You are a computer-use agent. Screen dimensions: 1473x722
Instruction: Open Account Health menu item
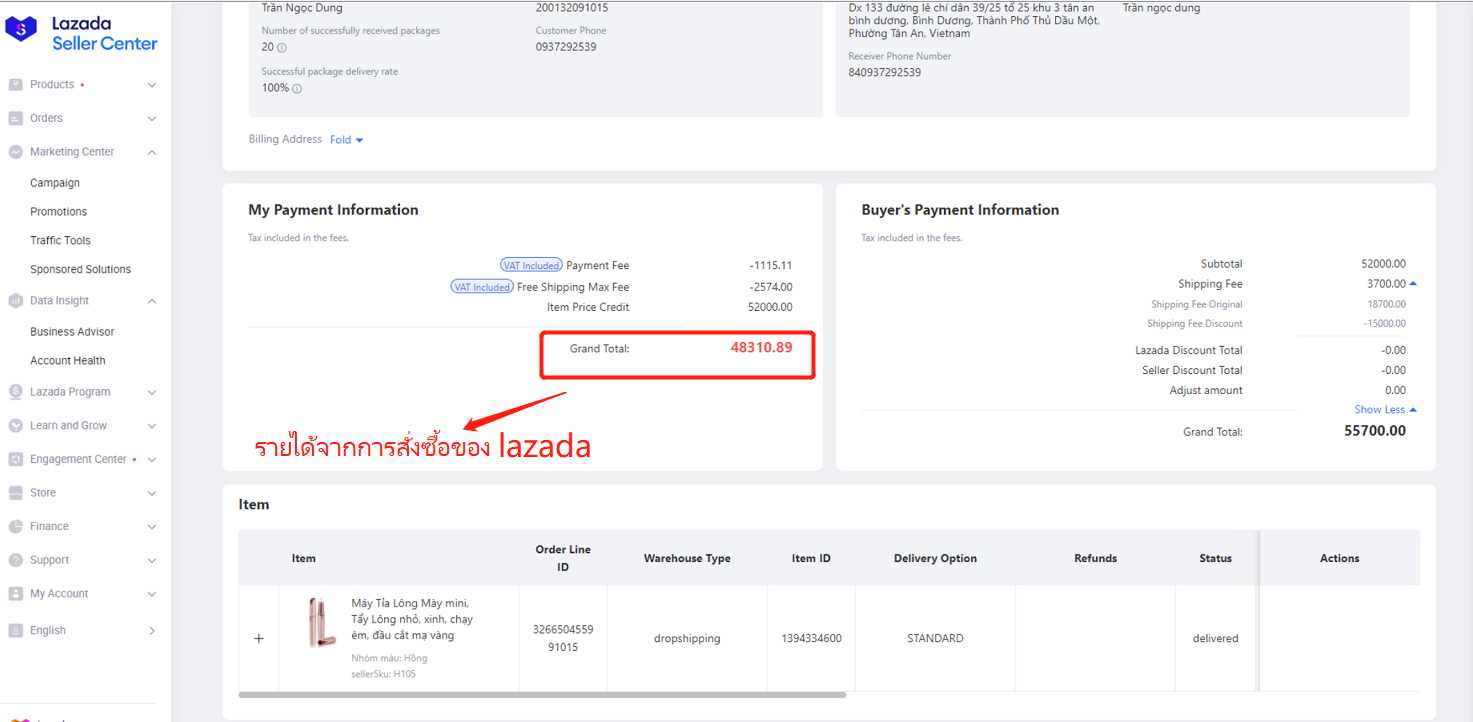[67, 361]
